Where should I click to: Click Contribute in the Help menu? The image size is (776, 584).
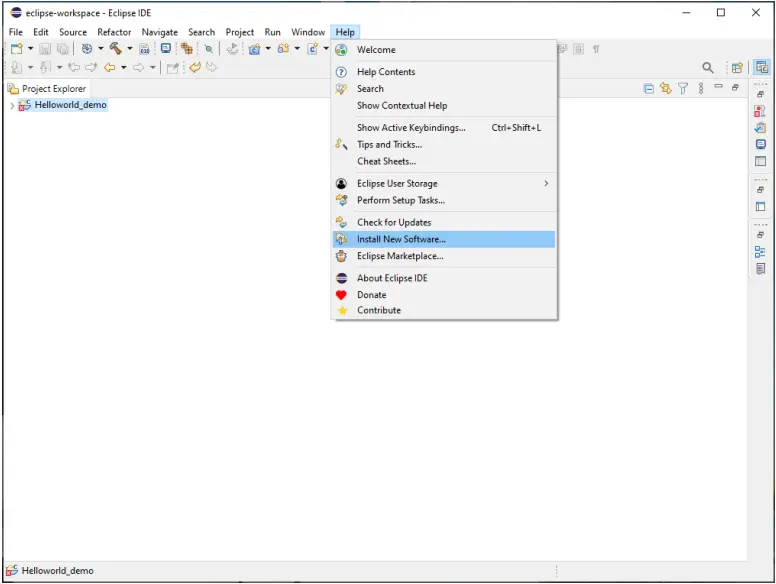(444, 310)
